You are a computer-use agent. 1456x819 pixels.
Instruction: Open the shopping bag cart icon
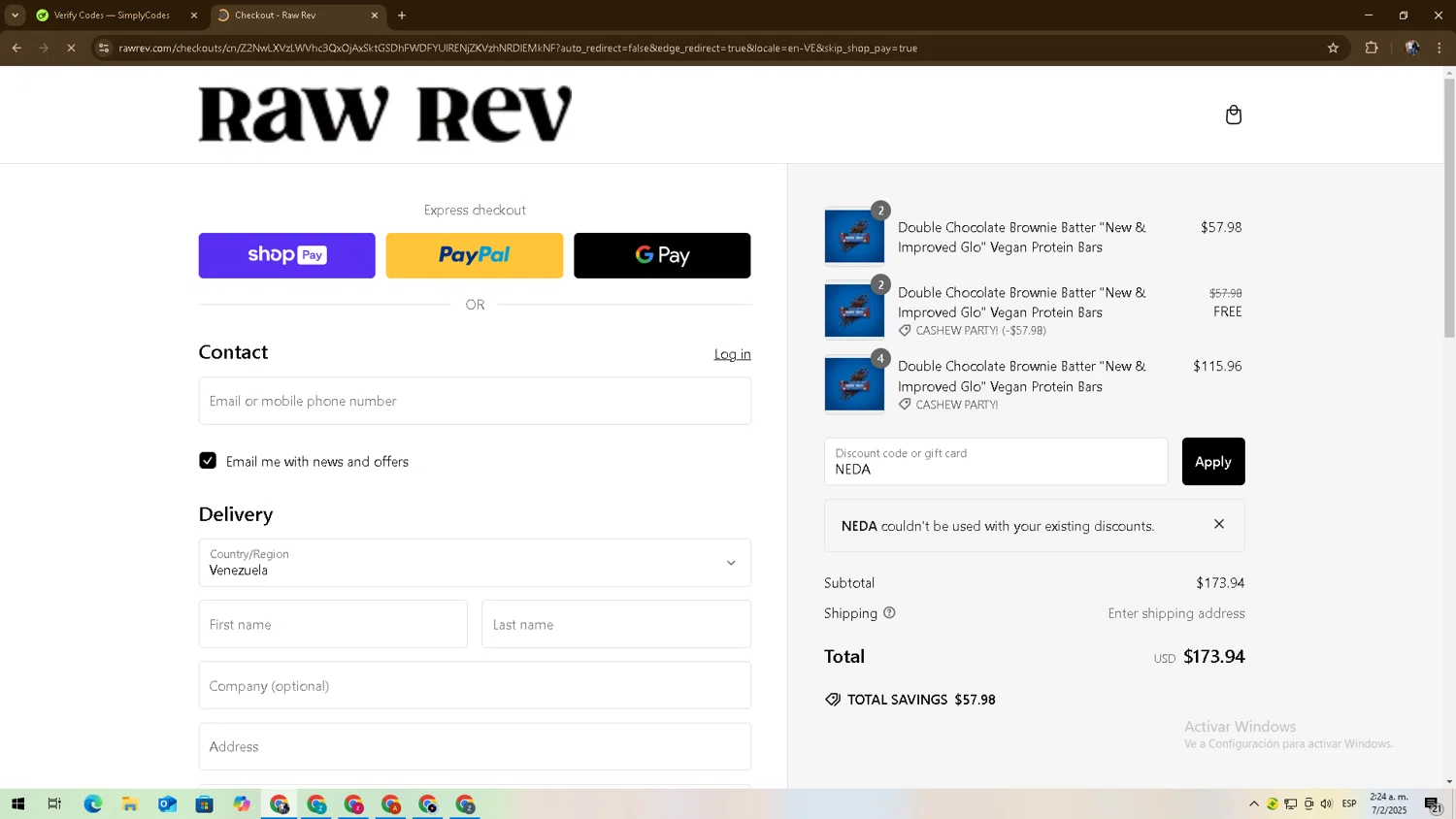[x=1233, y=115]
